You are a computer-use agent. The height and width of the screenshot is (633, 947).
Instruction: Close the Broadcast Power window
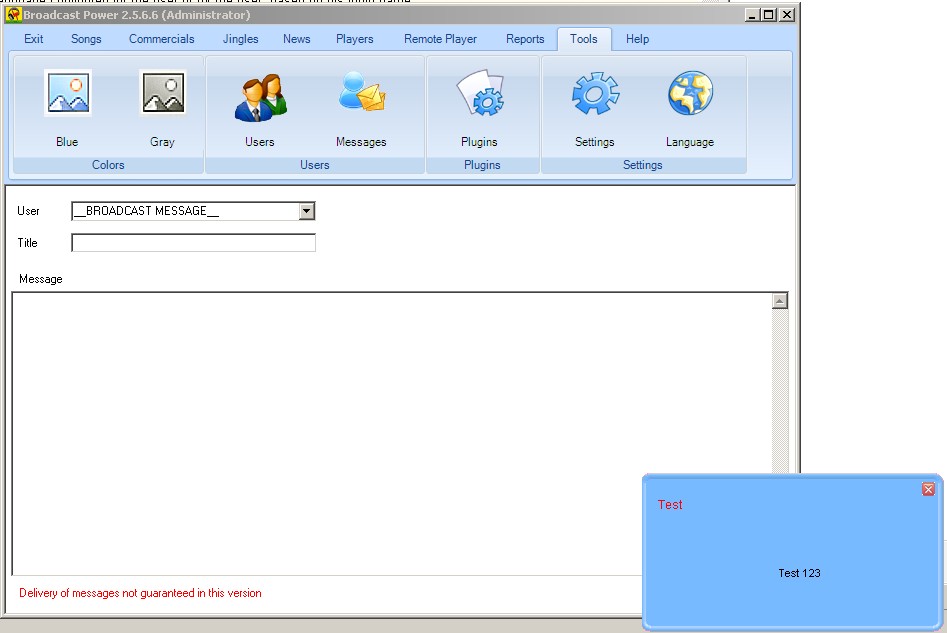(787, 14)
